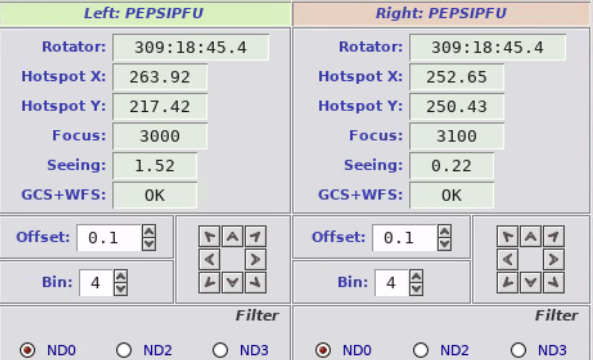Click the left arrow in Left offset pad
The height and width of the screenshot is (360, 593).
coord(210,259)
